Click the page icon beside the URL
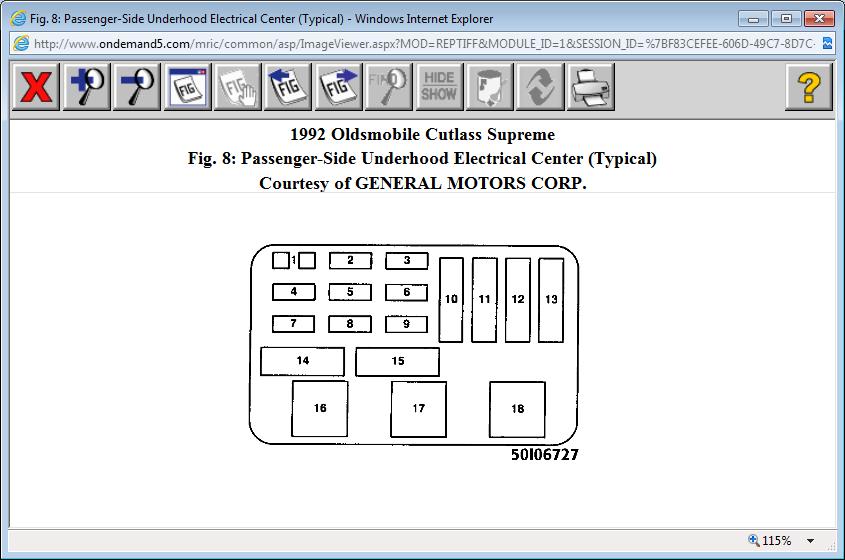The height and width of the screenshot is (560, 845). coord(21,43)
